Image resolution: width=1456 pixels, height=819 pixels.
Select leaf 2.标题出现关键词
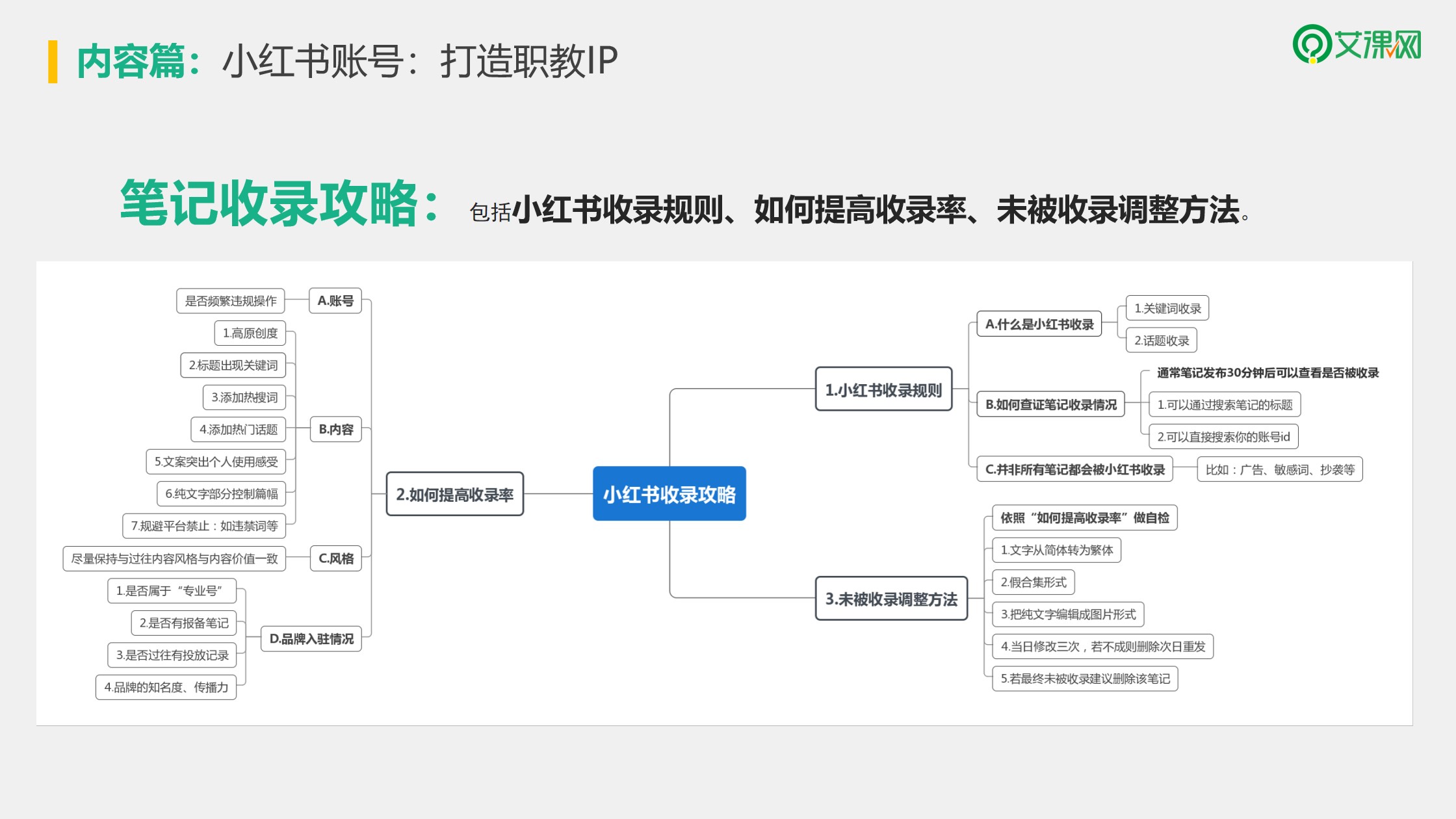(x=233, y=365)
